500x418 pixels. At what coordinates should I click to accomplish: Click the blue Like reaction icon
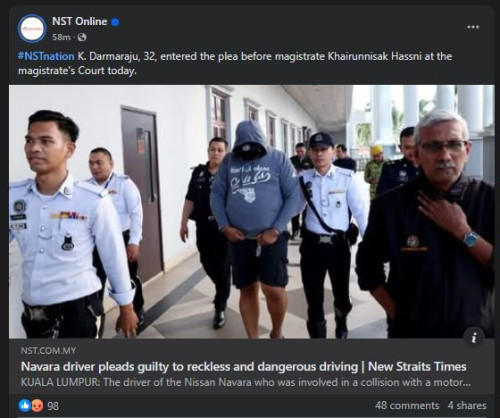pos(25,406)
